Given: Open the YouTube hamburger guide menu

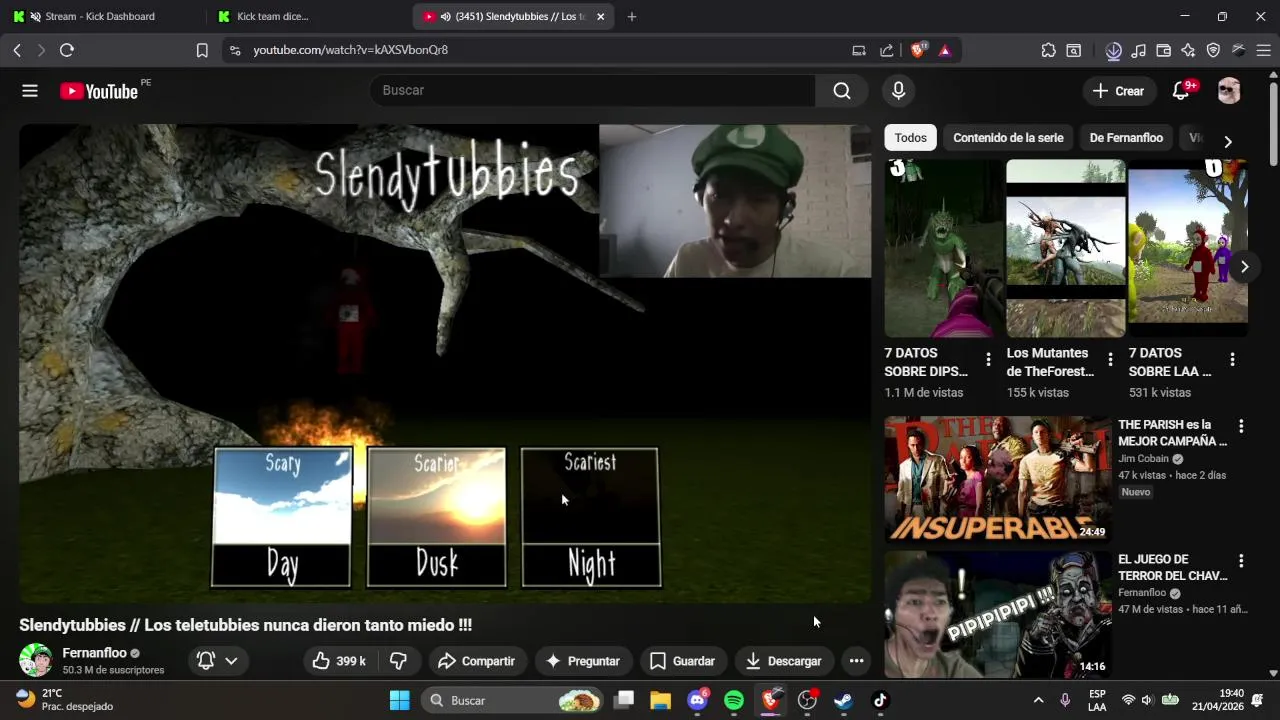Looking at the screenshot, I should coord(30,91).
